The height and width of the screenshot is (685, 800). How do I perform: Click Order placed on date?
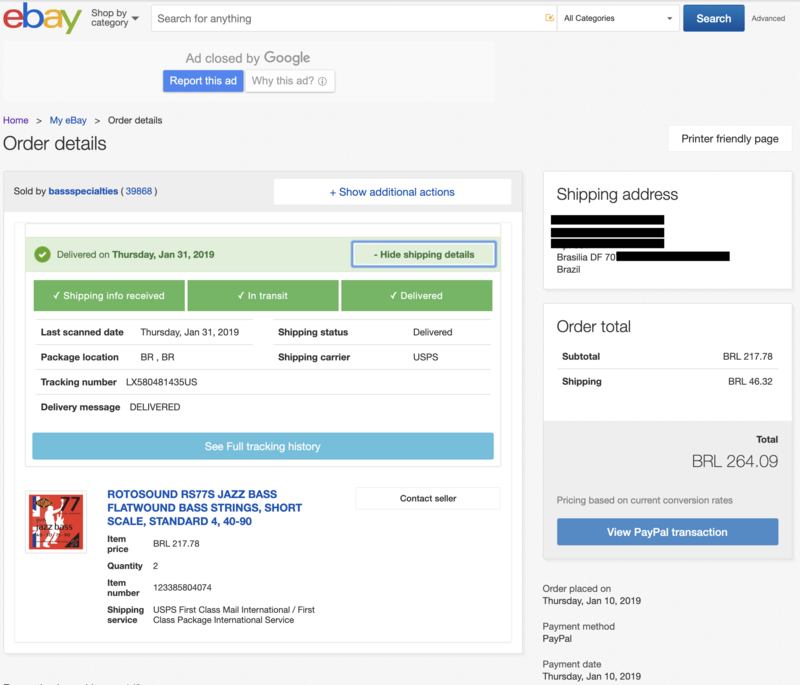point(591,601)
